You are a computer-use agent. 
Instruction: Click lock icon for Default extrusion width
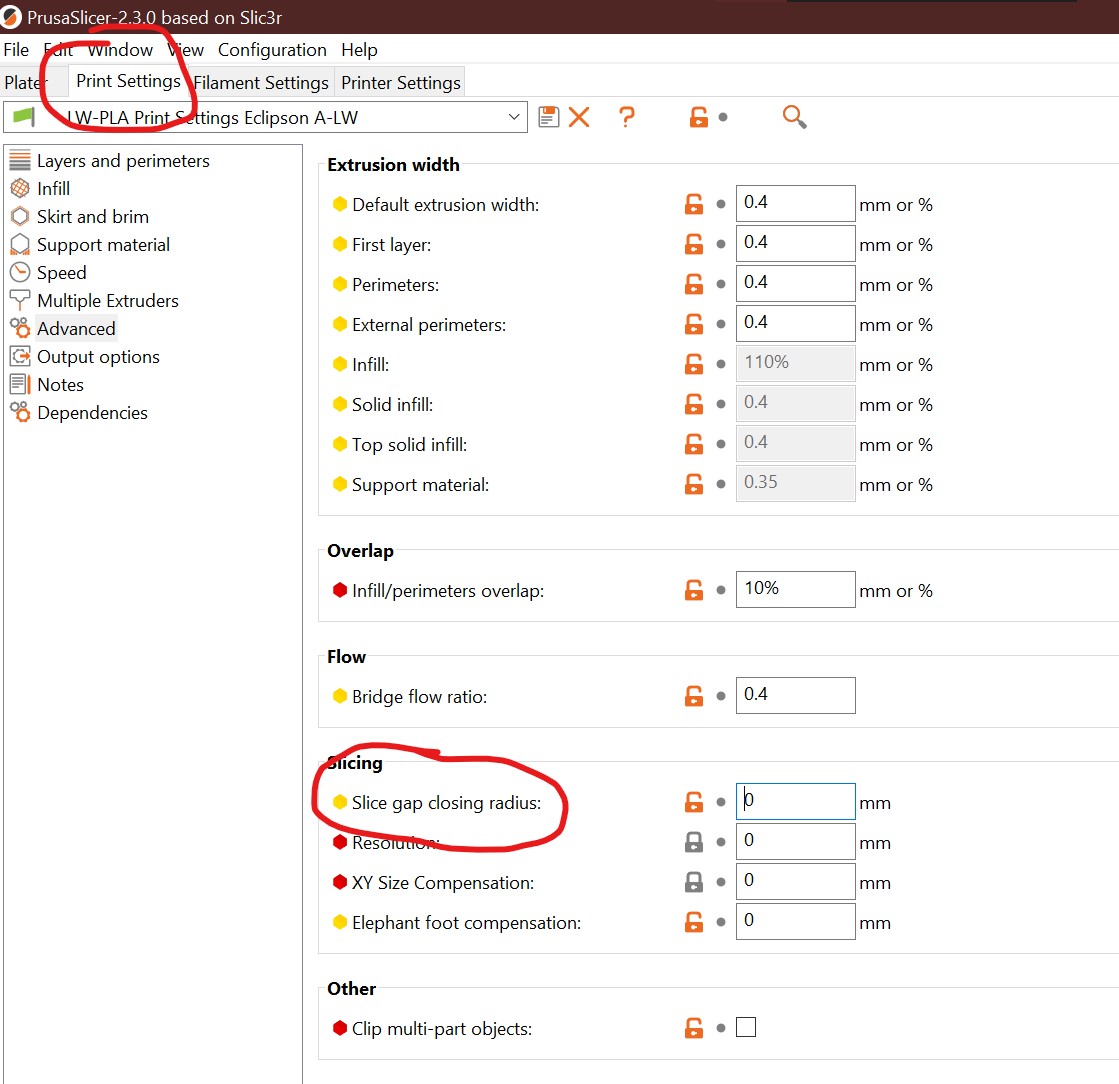[694, 204]
